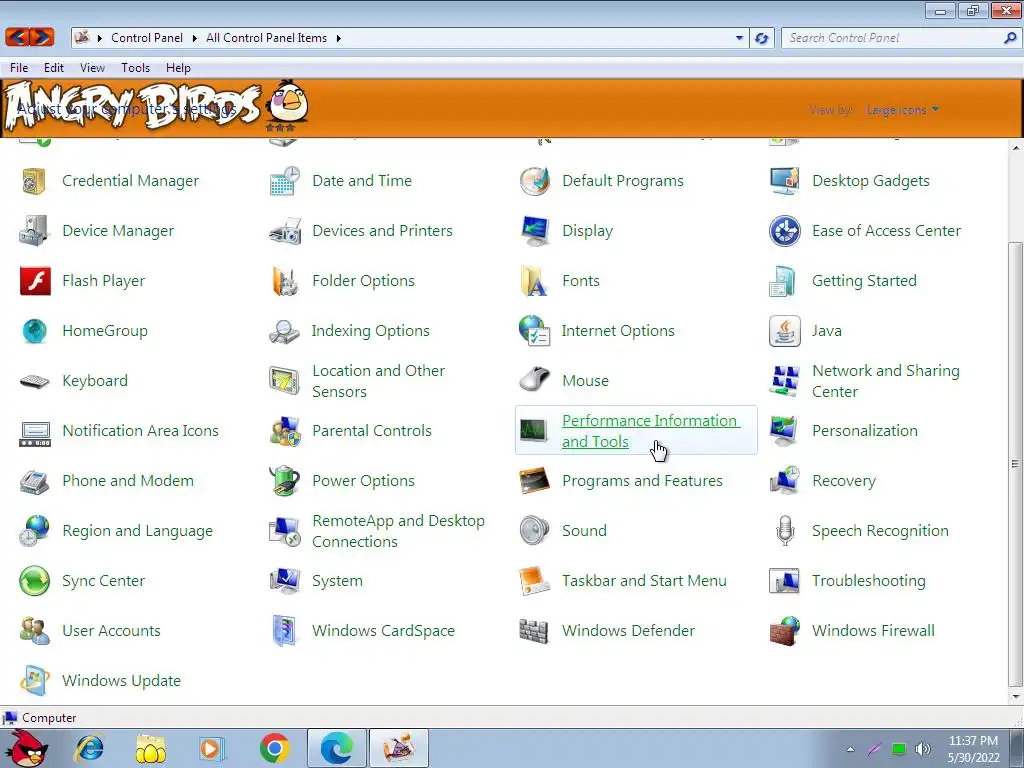The image size is (1024, 768).
Task: Open the Credential Manager icon
Action: 34,181
